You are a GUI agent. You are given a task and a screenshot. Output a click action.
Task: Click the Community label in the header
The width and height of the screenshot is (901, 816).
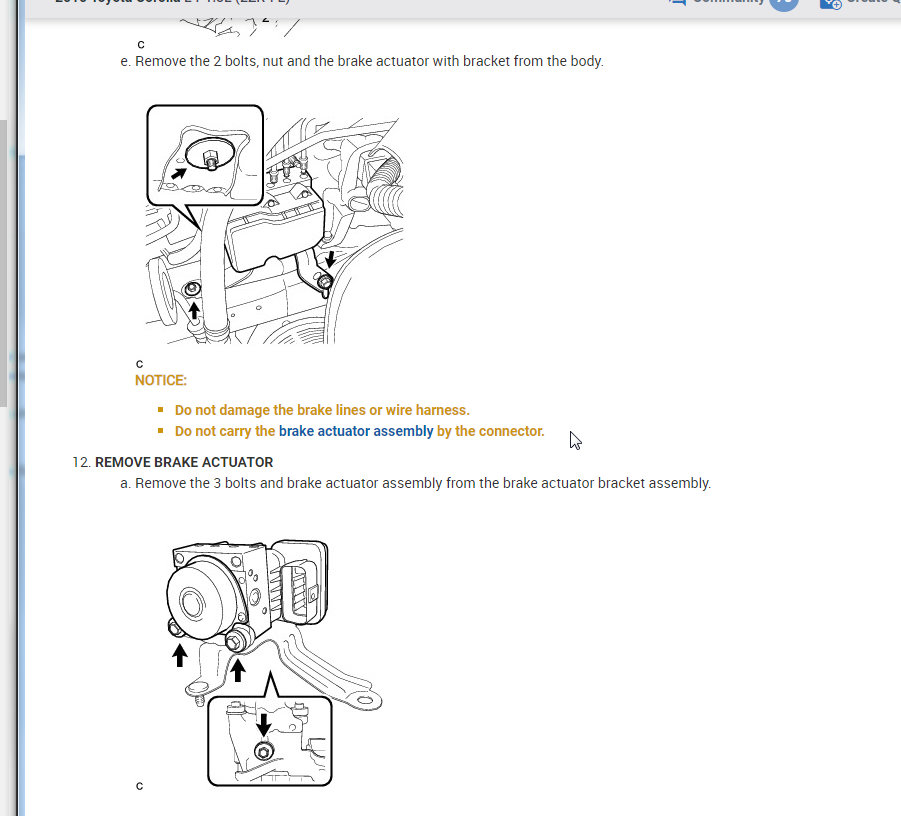coord(729,2)
